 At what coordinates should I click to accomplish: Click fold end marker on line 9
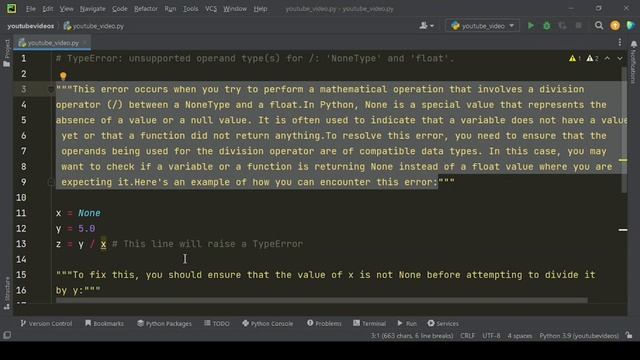pyautogui.click(x=51, y=182)
